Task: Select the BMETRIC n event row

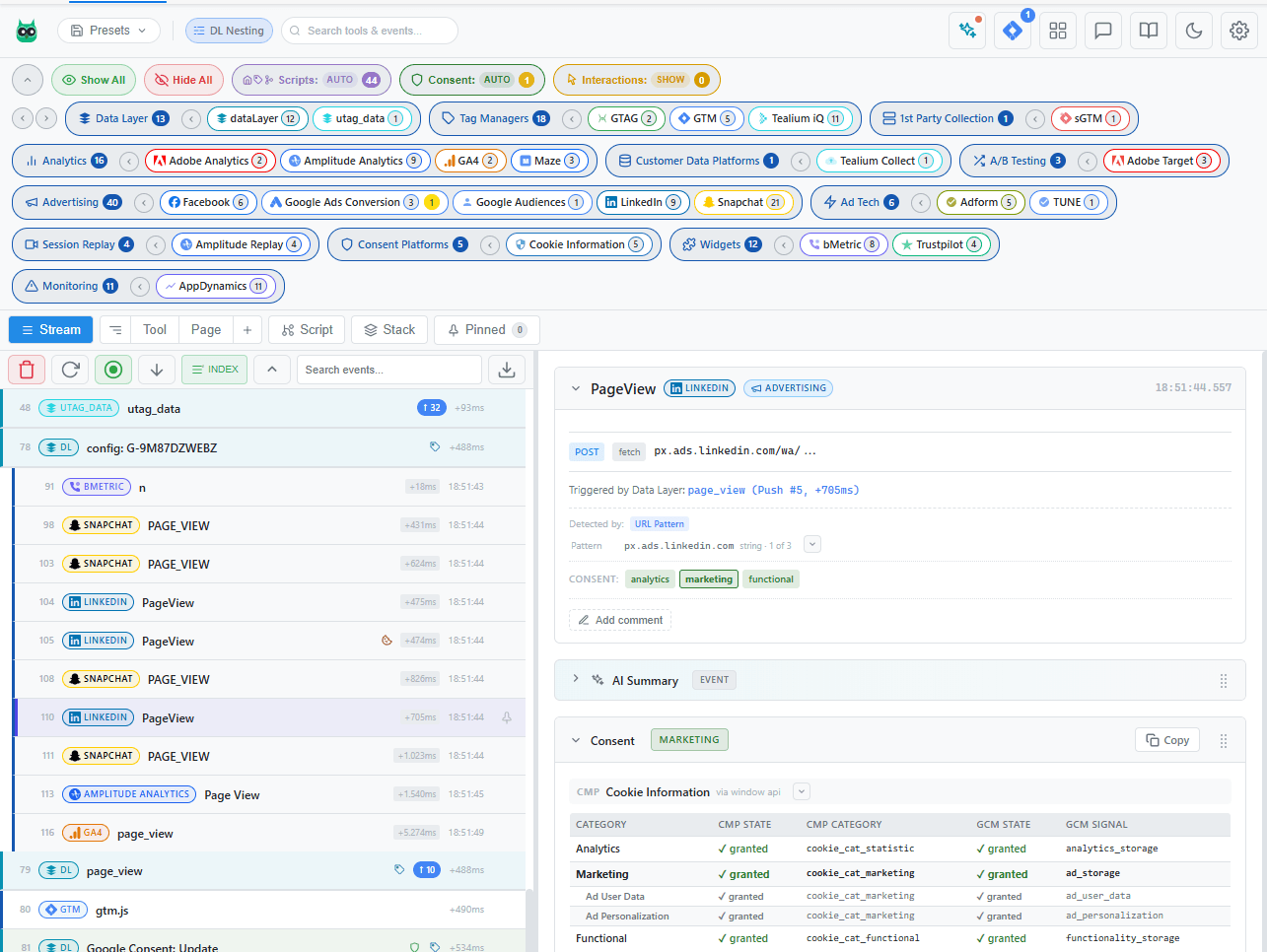Action: [268, 487]
